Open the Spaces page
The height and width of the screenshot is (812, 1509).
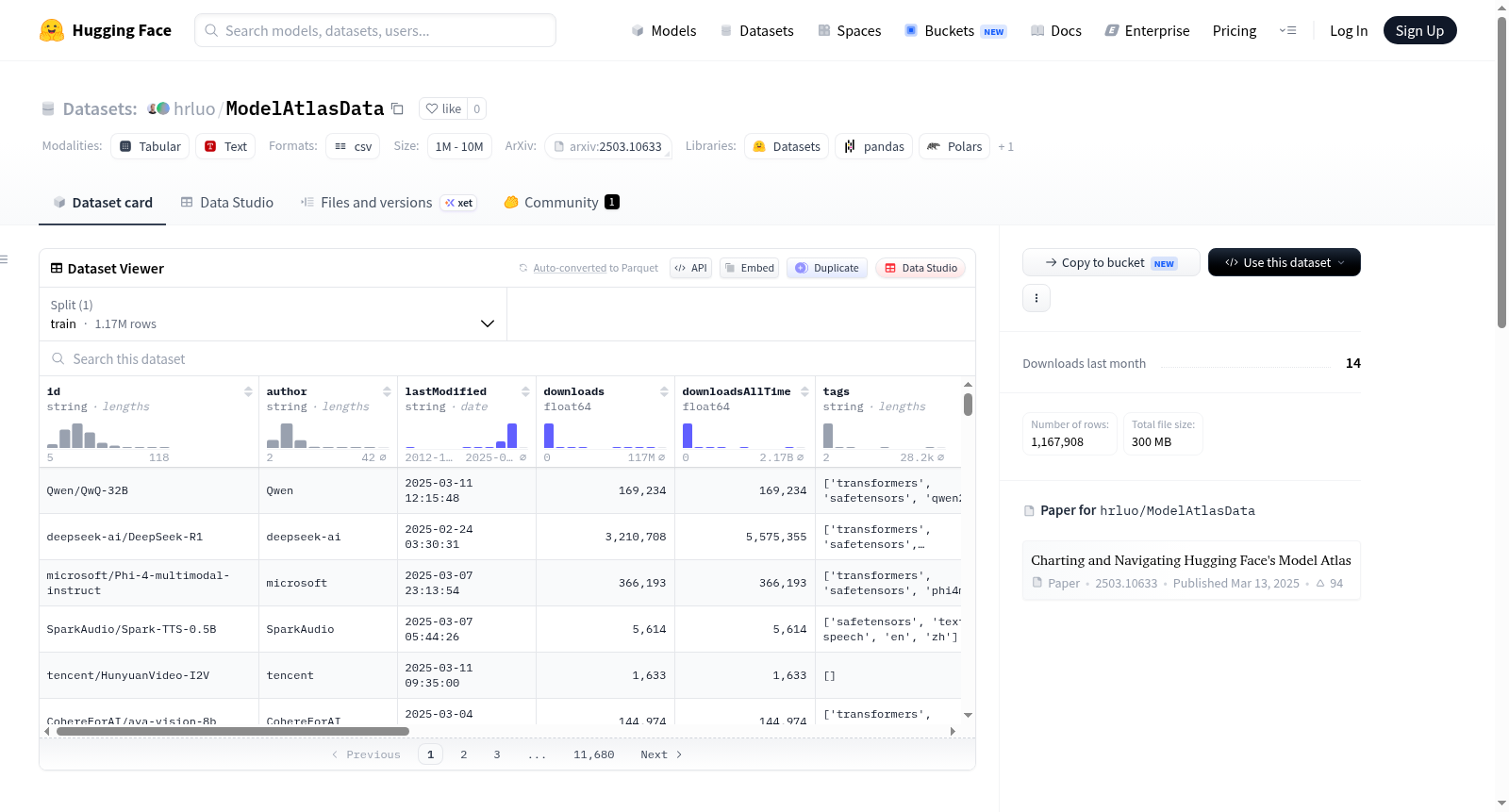click(x=849, y=31)
